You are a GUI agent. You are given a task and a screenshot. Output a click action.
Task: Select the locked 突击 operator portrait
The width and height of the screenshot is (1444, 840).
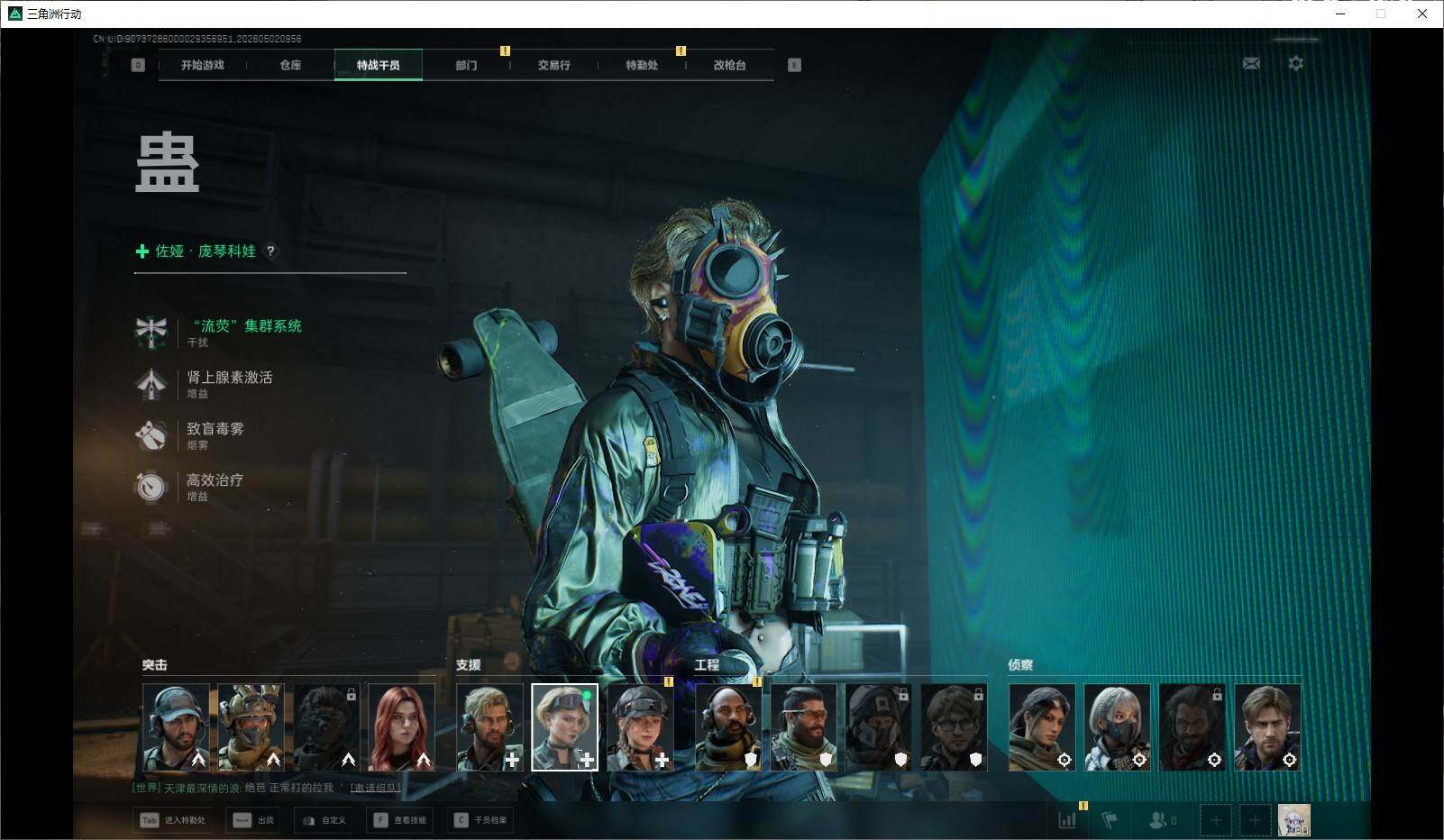tap(326, 727)
